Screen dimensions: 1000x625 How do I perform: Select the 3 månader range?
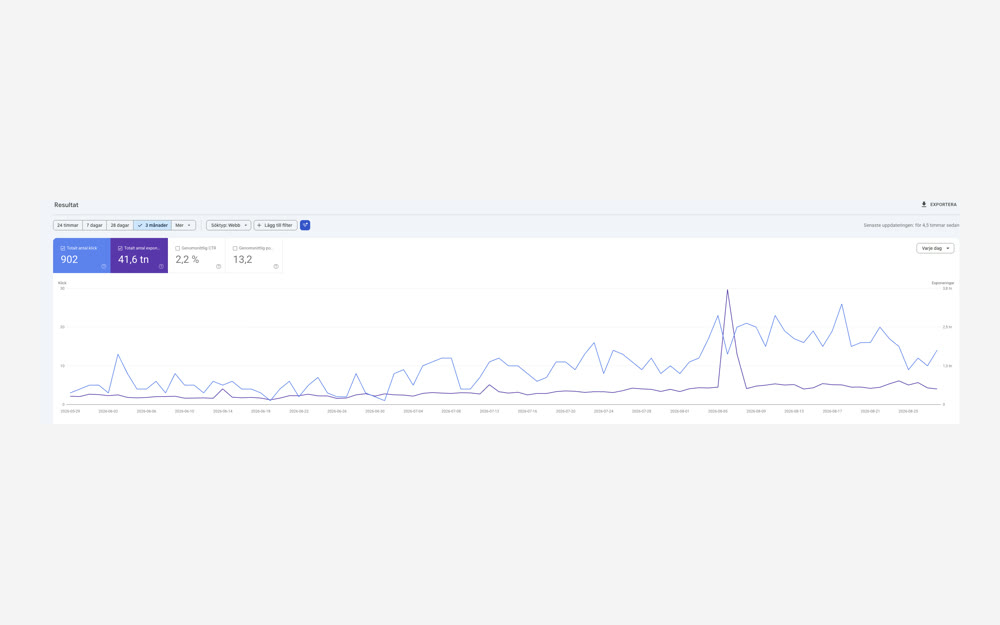(152, 225)
